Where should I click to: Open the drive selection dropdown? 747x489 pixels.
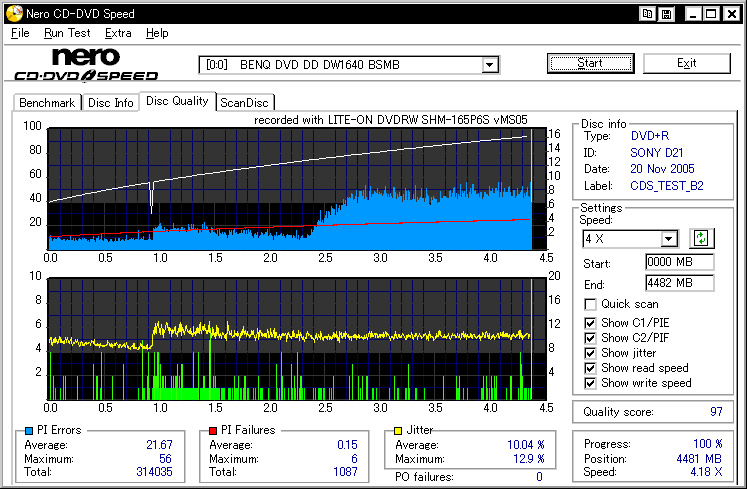[489, 65]
